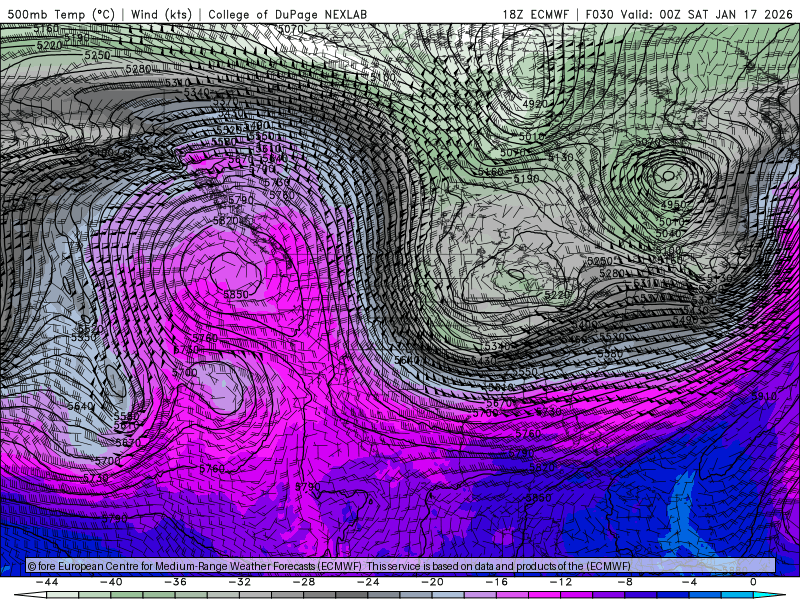Click the -40 color scale label

(111, 582)
